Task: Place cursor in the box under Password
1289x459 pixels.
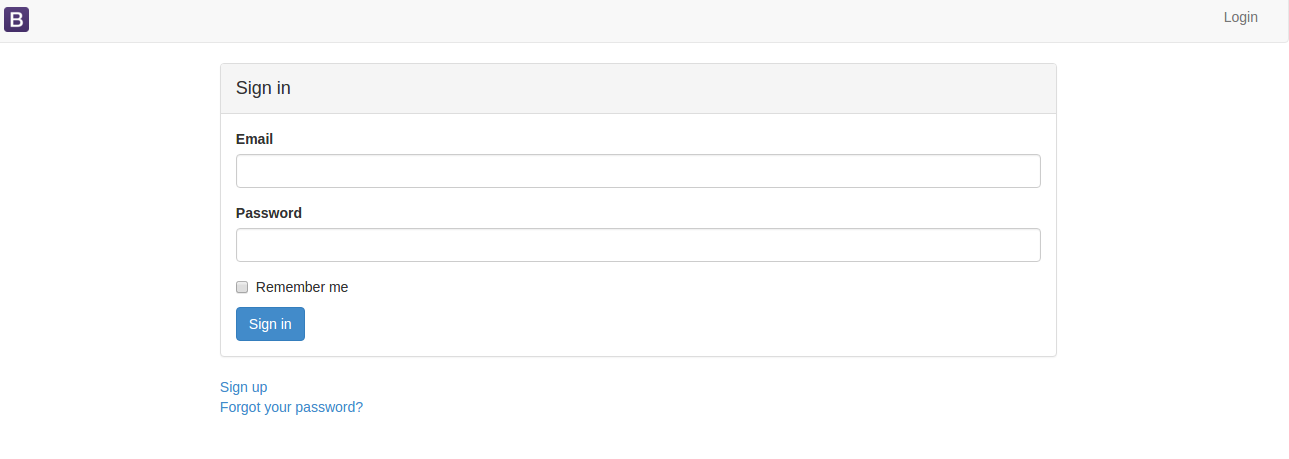Action: point(638,245)
